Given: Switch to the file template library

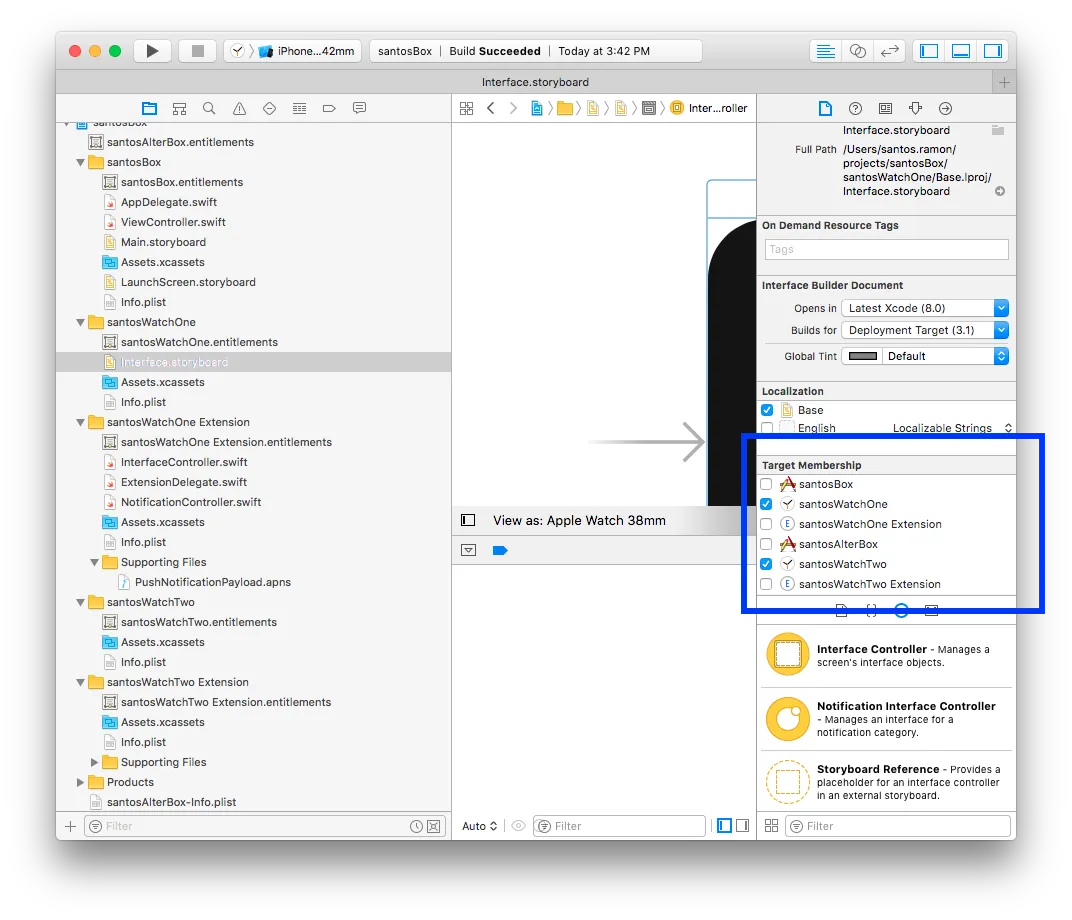Looking at the screenshot, I should coord(842,610).
